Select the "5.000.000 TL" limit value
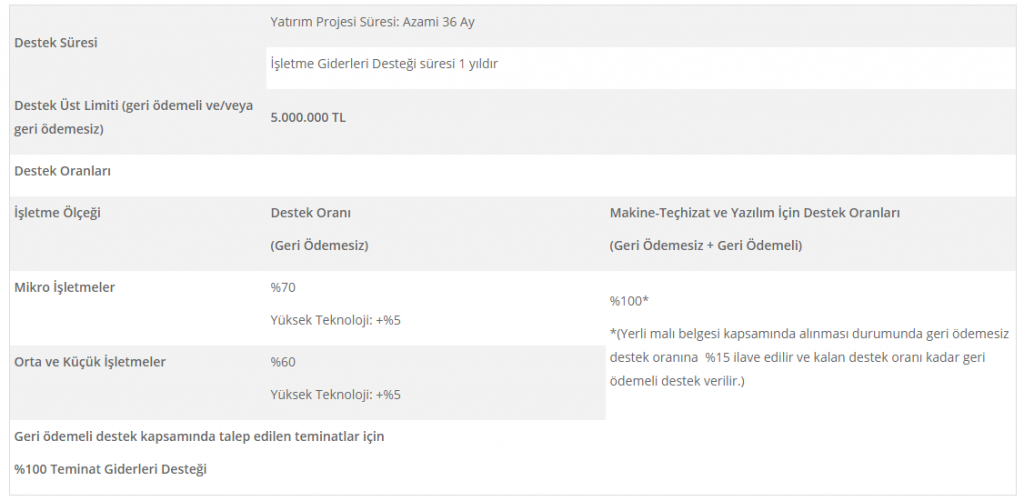Screen dimensions: 1024x501 (x=308, y=117)
